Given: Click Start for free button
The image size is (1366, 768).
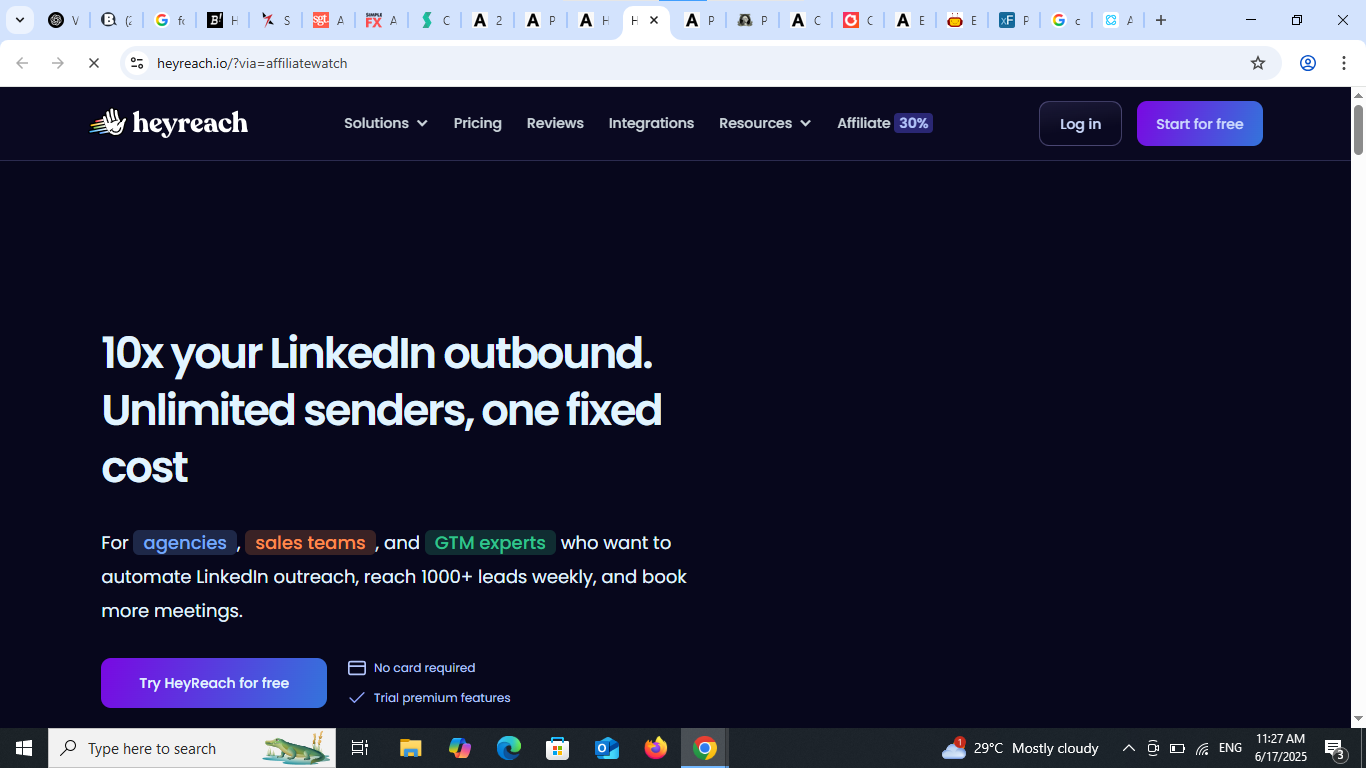Looking at the screenshot, I should click(1199, 124).
